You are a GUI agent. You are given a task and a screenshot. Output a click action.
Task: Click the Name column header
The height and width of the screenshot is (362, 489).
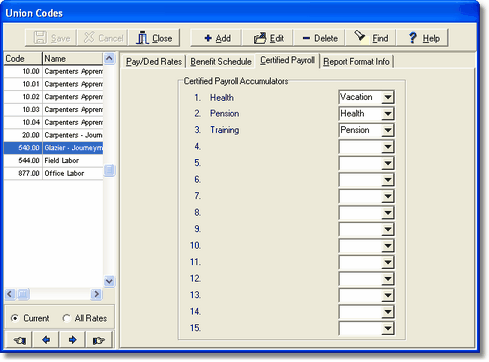[73, 59]
